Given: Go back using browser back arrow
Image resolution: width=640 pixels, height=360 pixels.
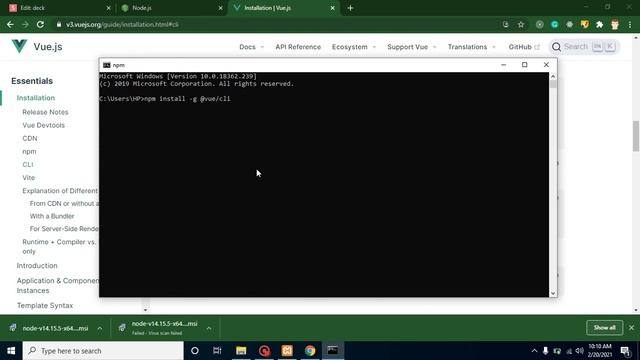Looking at the screenshot, I should point(10,24).
